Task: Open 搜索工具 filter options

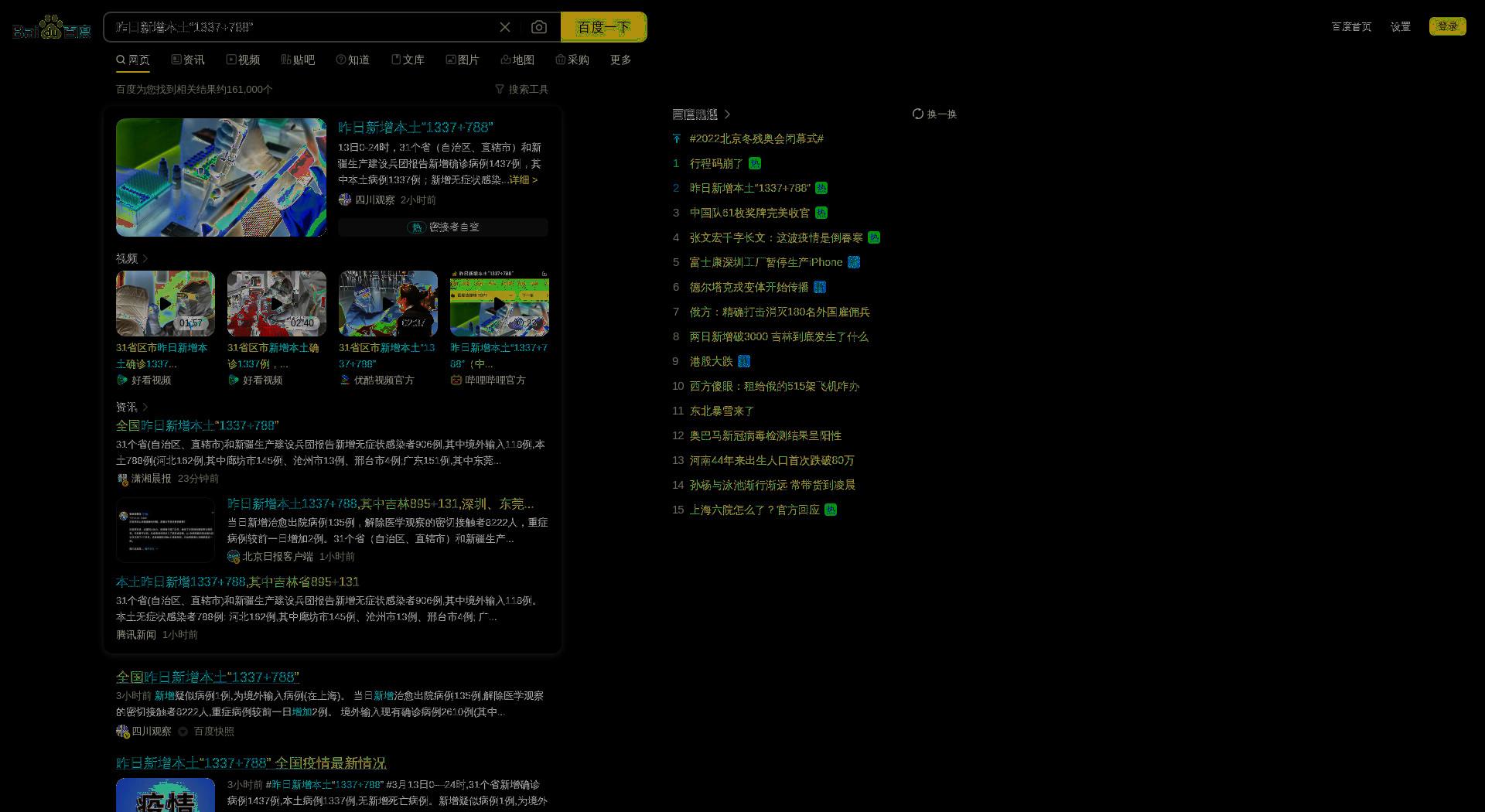Action: point(522,89)
